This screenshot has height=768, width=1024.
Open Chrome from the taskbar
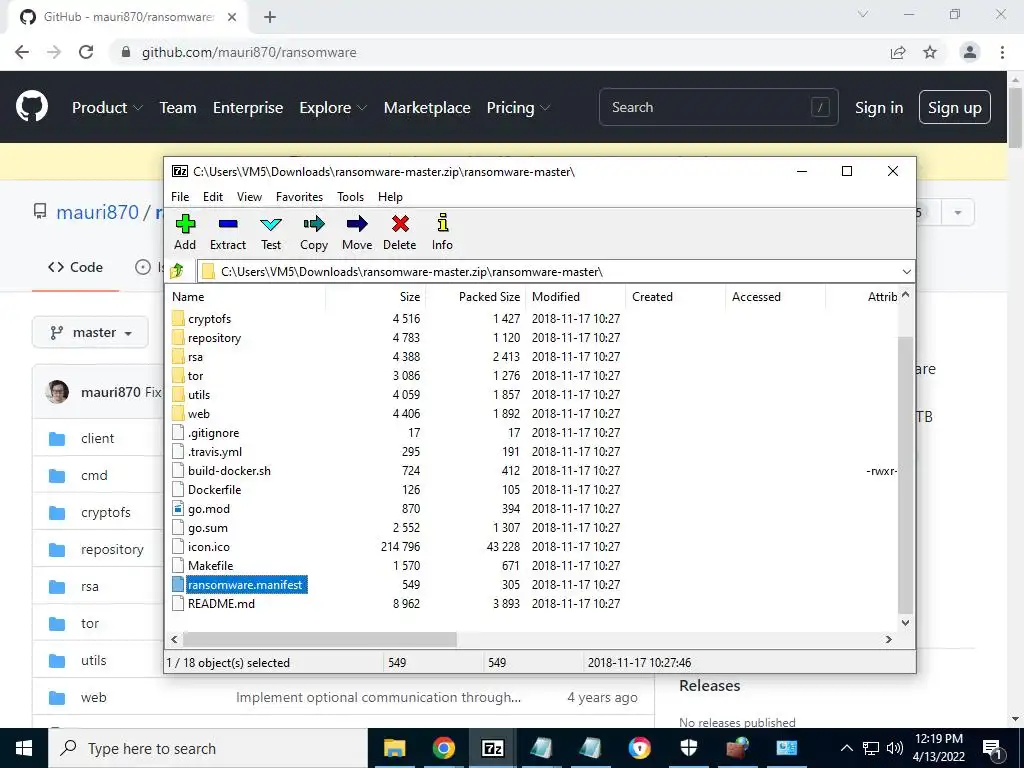tap(443, 748)
